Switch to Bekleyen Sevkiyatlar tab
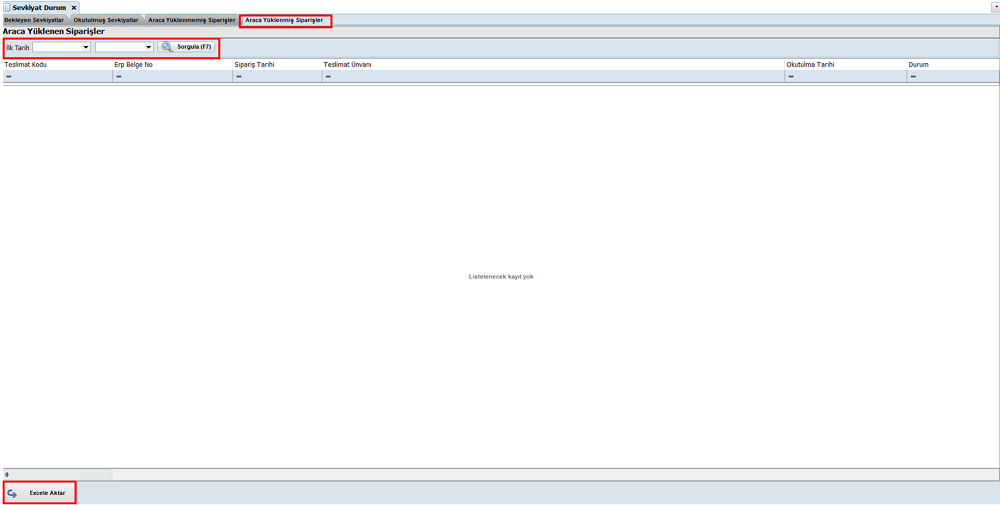1000x505 pixels. (34, 20)
